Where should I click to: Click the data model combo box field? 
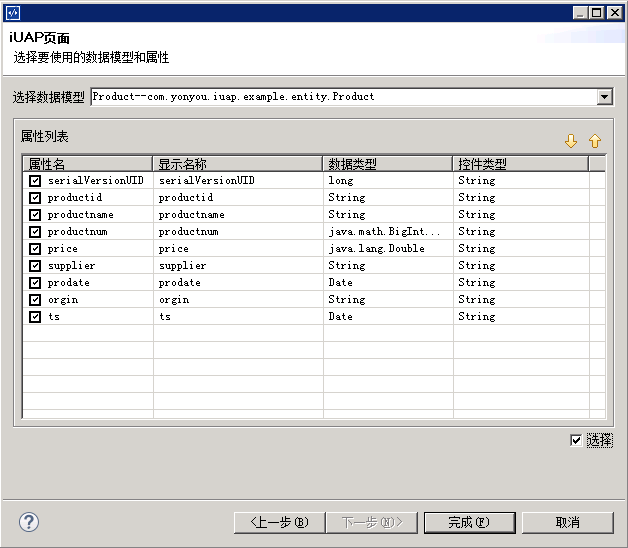pos(342,97)
